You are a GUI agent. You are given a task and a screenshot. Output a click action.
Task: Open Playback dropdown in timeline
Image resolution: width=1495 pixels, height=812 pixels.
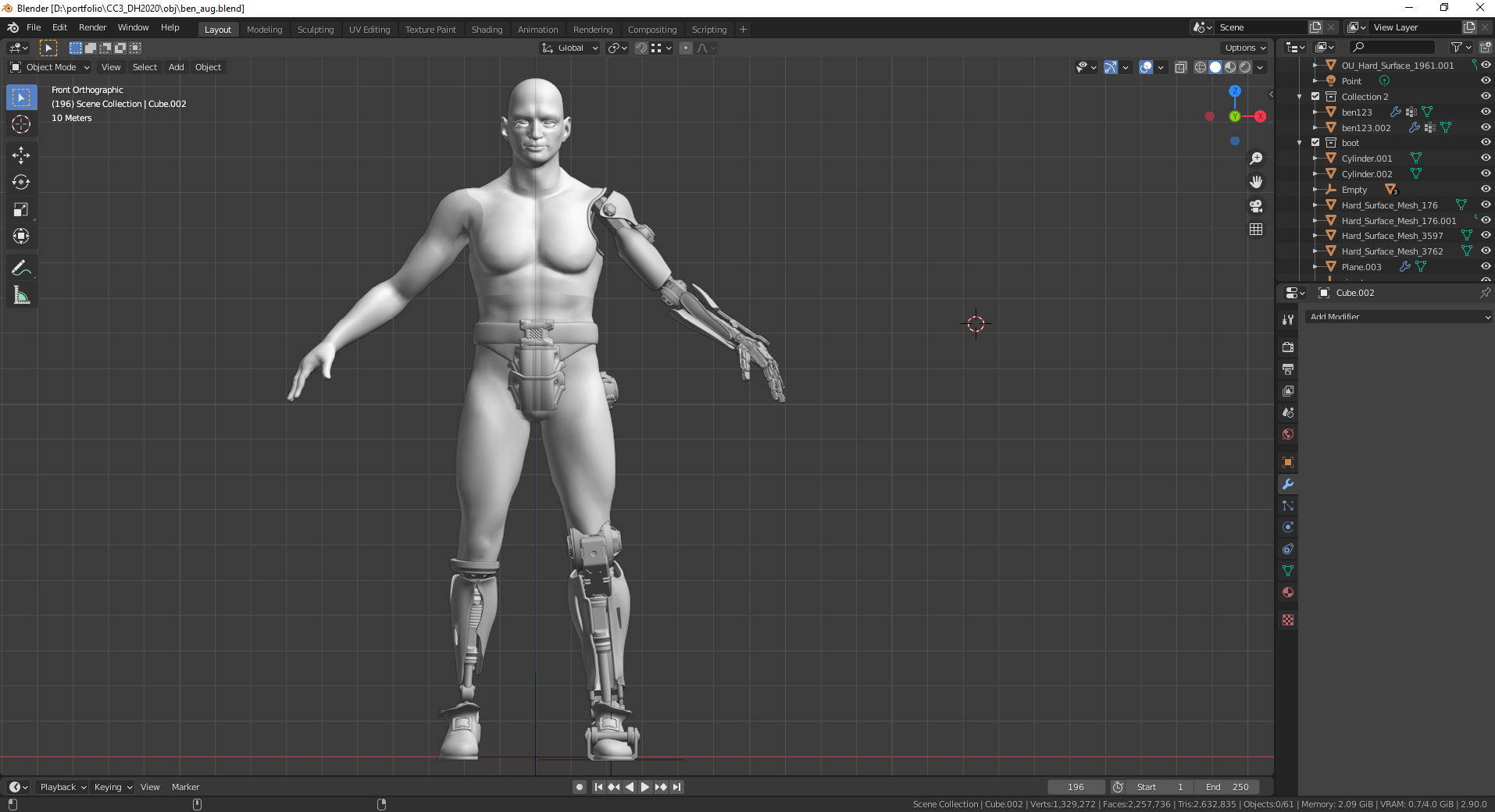pos(62,787)
